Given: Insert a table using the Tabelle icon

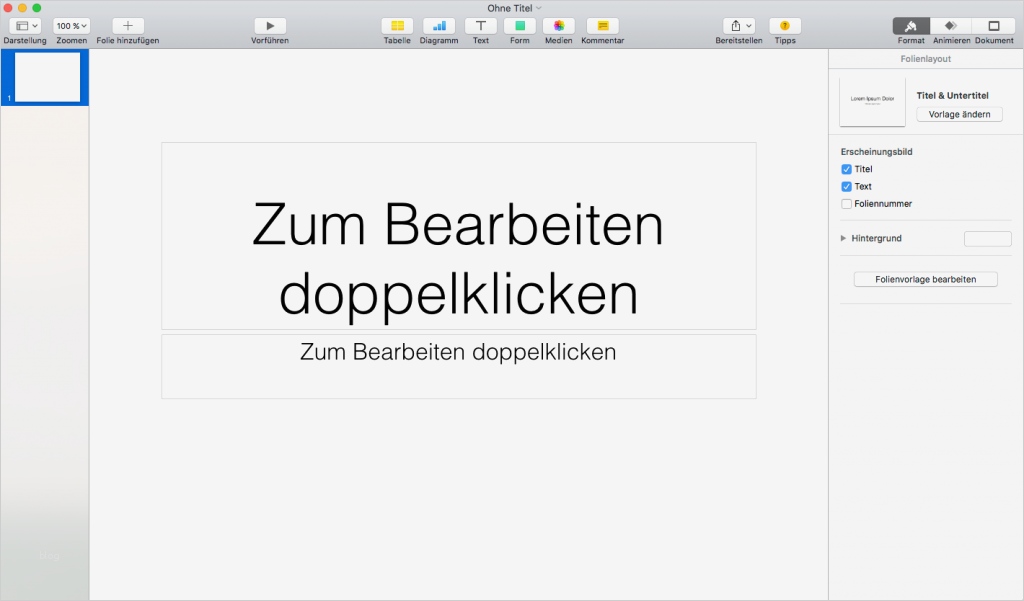Looking at the screenshot, I should point(396,25).
